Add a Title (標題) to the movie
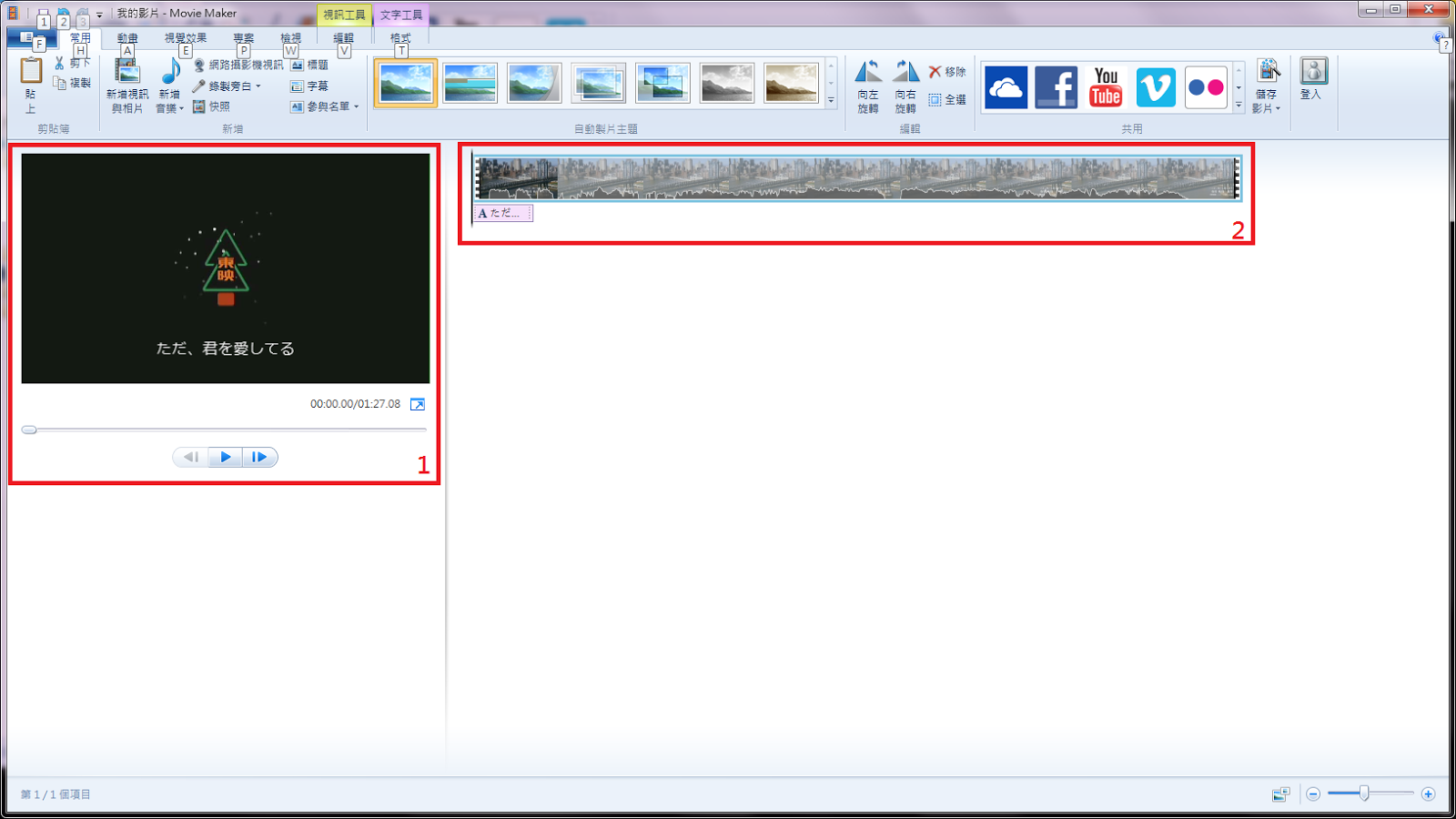Image resolution: width=1456 pixels, height=819 pixels. pos(309,65)
